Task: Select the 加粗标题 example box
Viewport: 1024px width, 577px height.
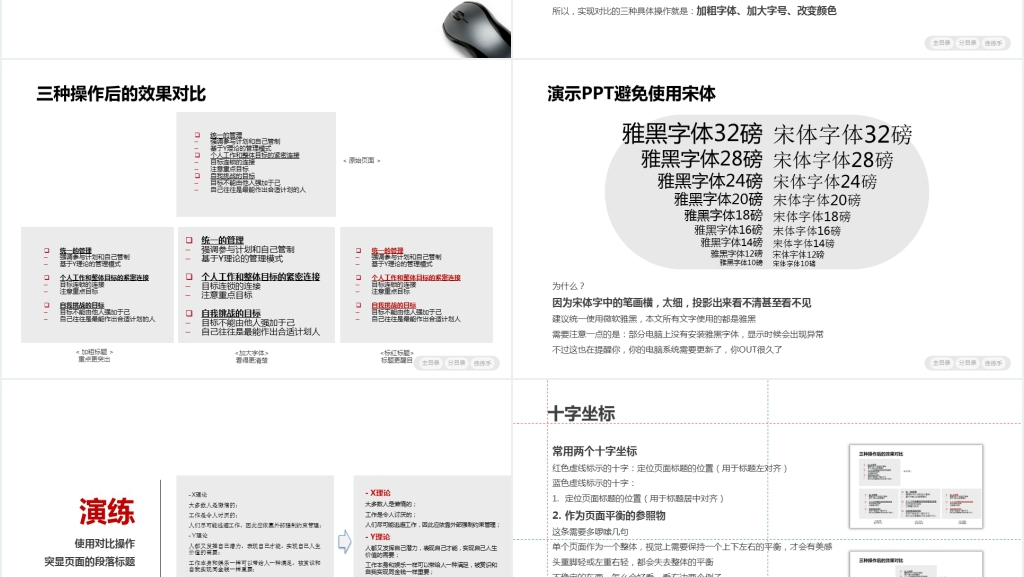Action: (x=97, y=285)
